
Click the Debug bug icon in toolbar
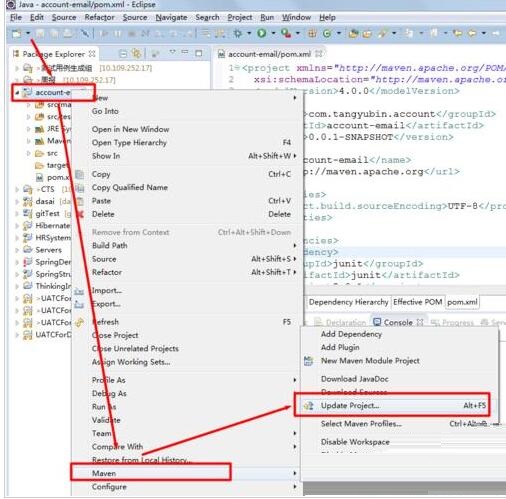tap(238, 33)
